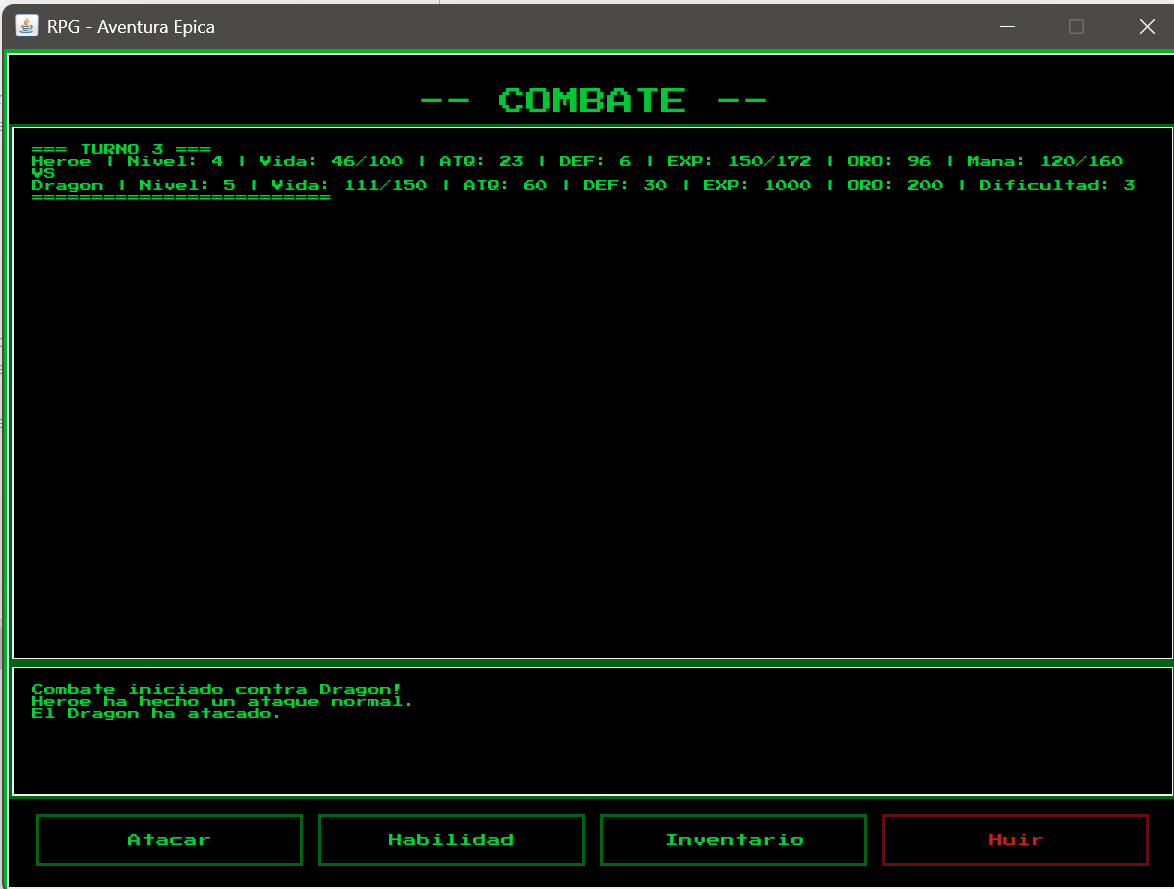Screen dimensions: 1174x889
Task: Click the 'VS' text between combatants
Action: click(x=43, y=173)
